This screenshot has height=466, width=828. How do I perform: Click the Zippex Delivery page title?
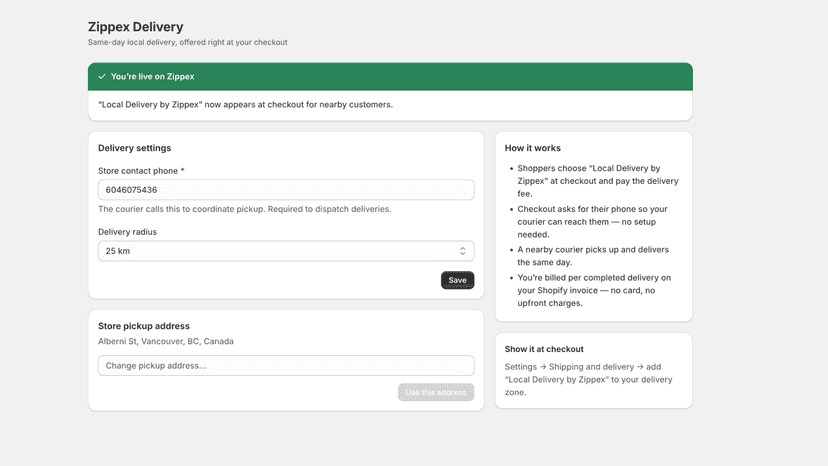point(136,27)
